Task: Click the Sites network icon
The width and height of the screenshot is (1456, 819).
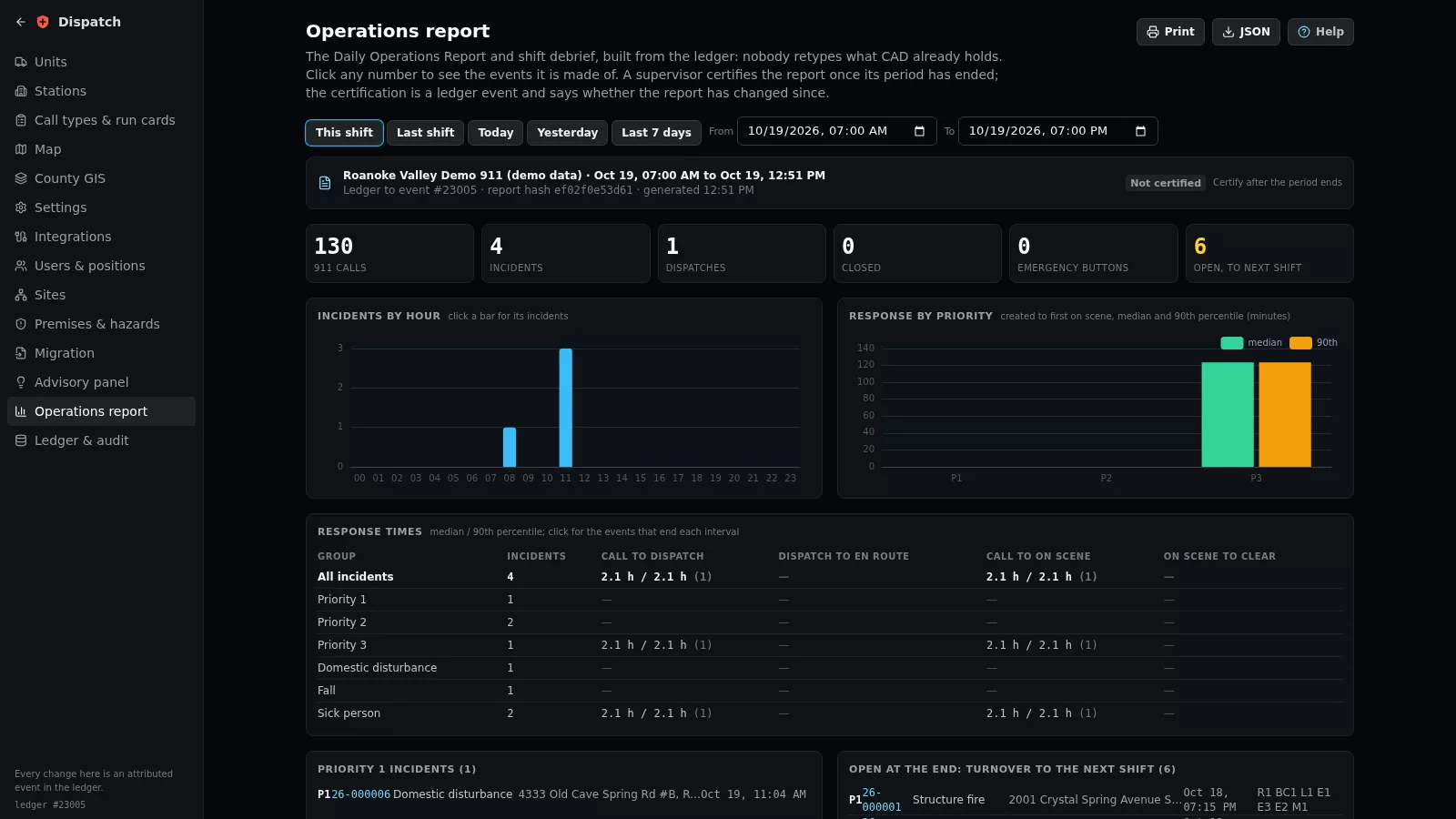Action: [x=21, y=295]
